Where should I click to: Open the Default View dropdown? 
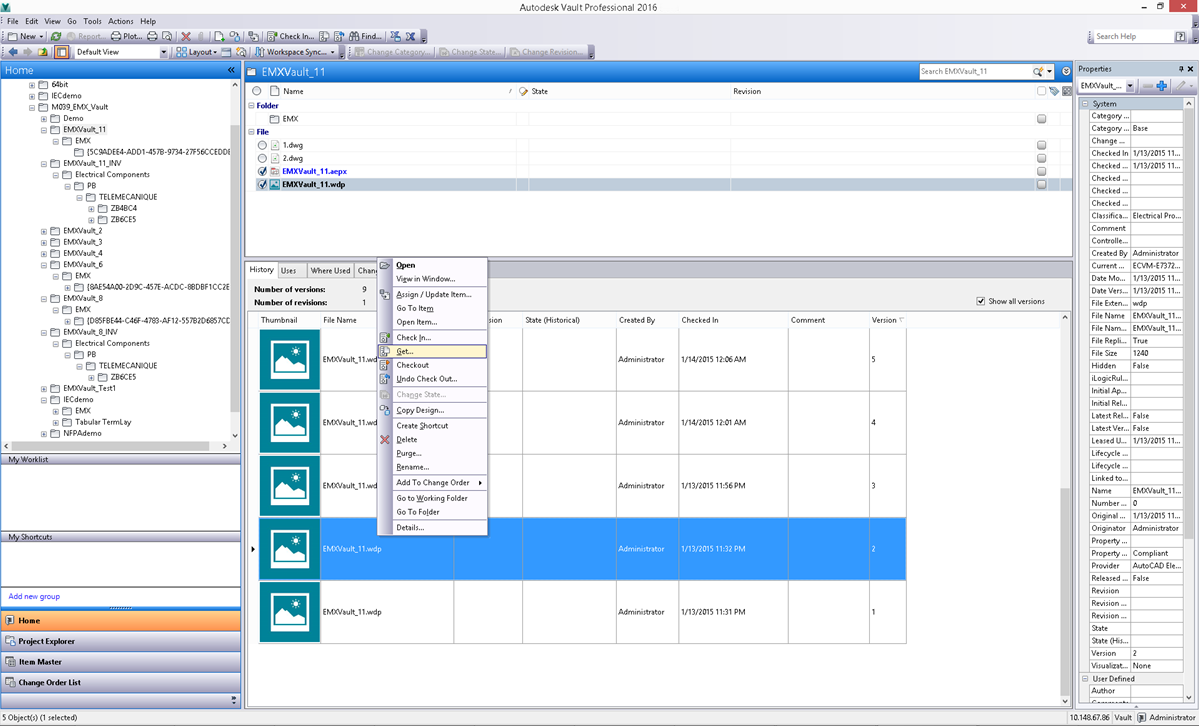[163, 52]
